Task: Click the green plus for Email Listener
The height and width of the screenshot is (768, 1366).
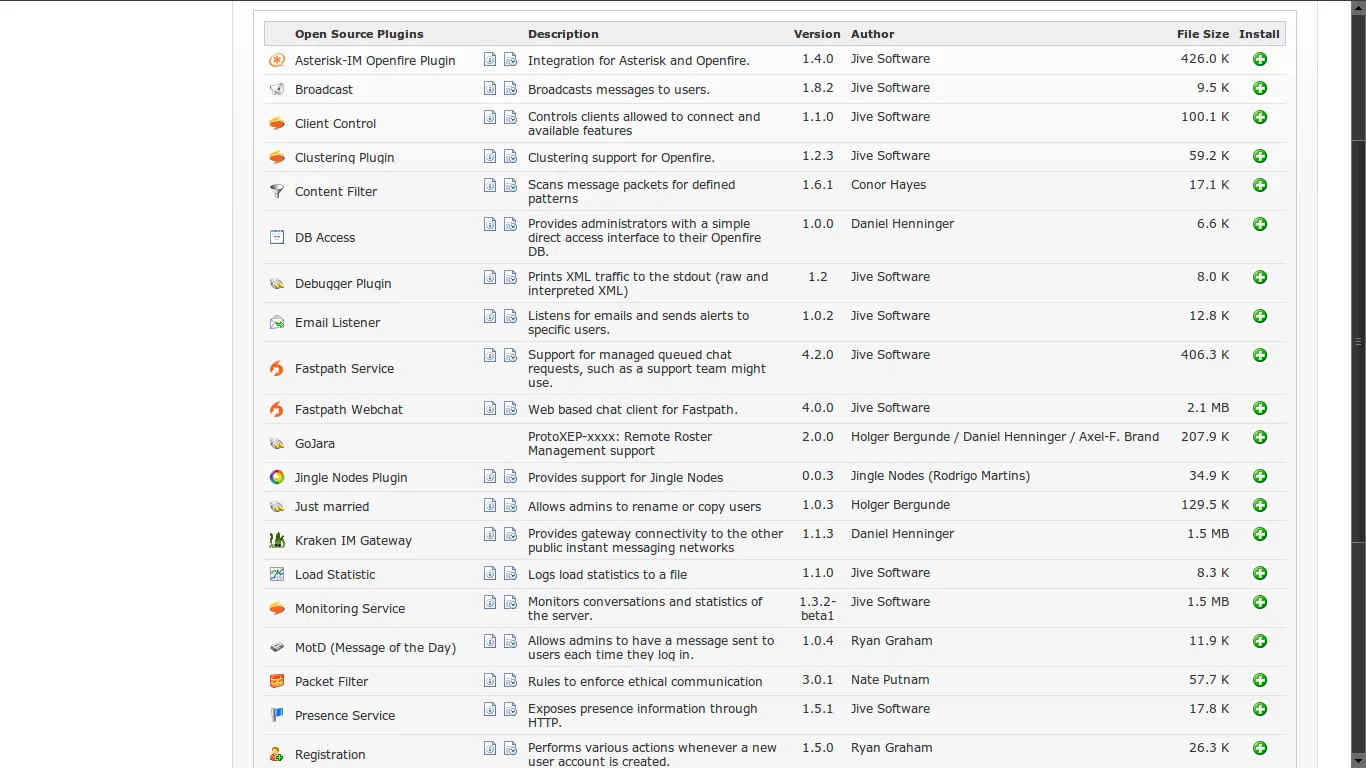Action: pos(1260,316)
